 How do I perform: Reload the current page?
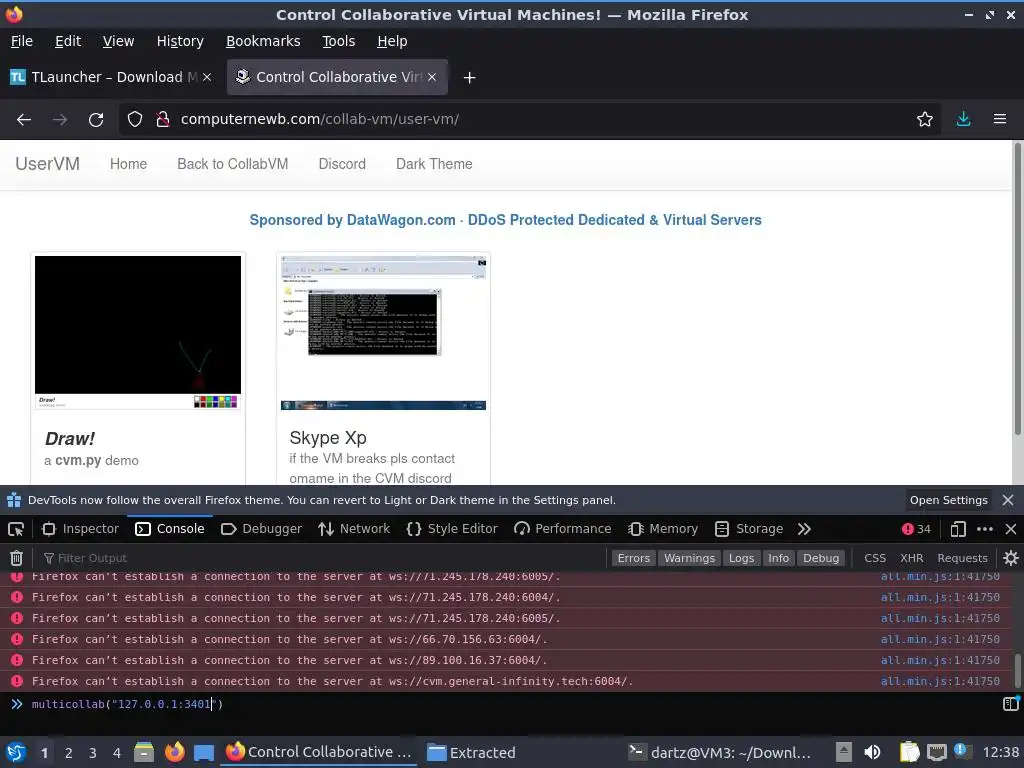(x=96, y=120)
